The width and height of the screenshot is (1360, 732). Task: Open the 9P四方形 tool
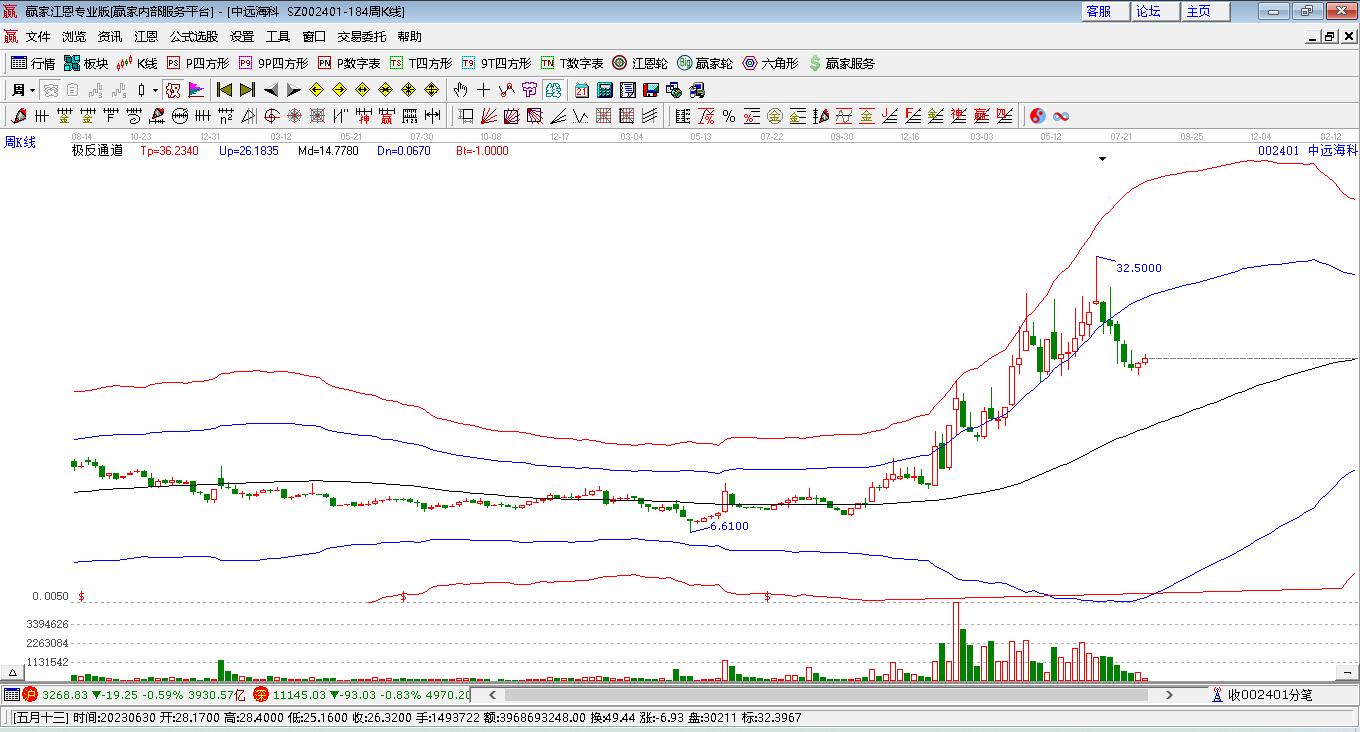click(273, 63)
